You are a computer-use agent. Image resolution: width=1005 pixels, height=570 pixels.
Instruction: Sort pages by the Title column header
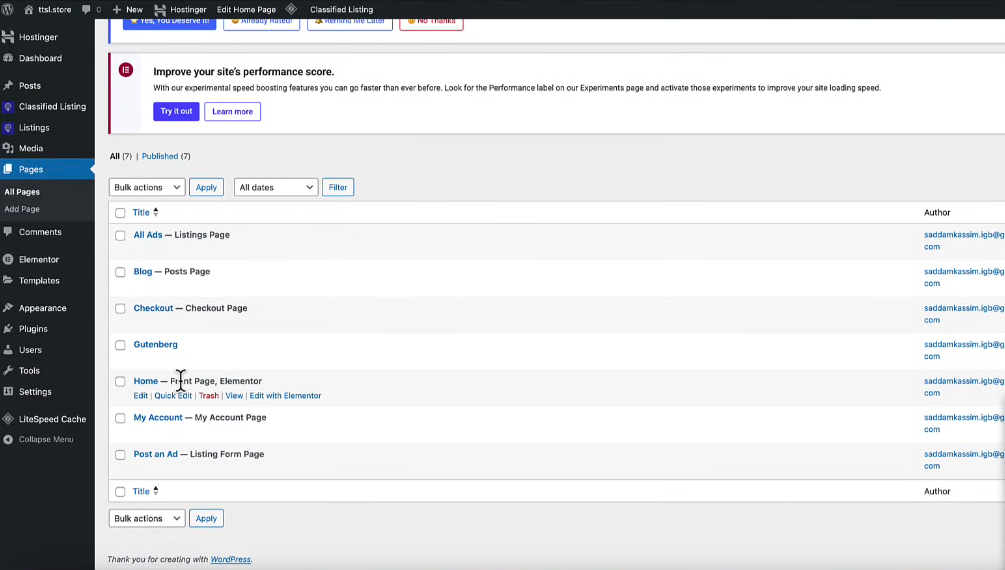tap(141, 212)
